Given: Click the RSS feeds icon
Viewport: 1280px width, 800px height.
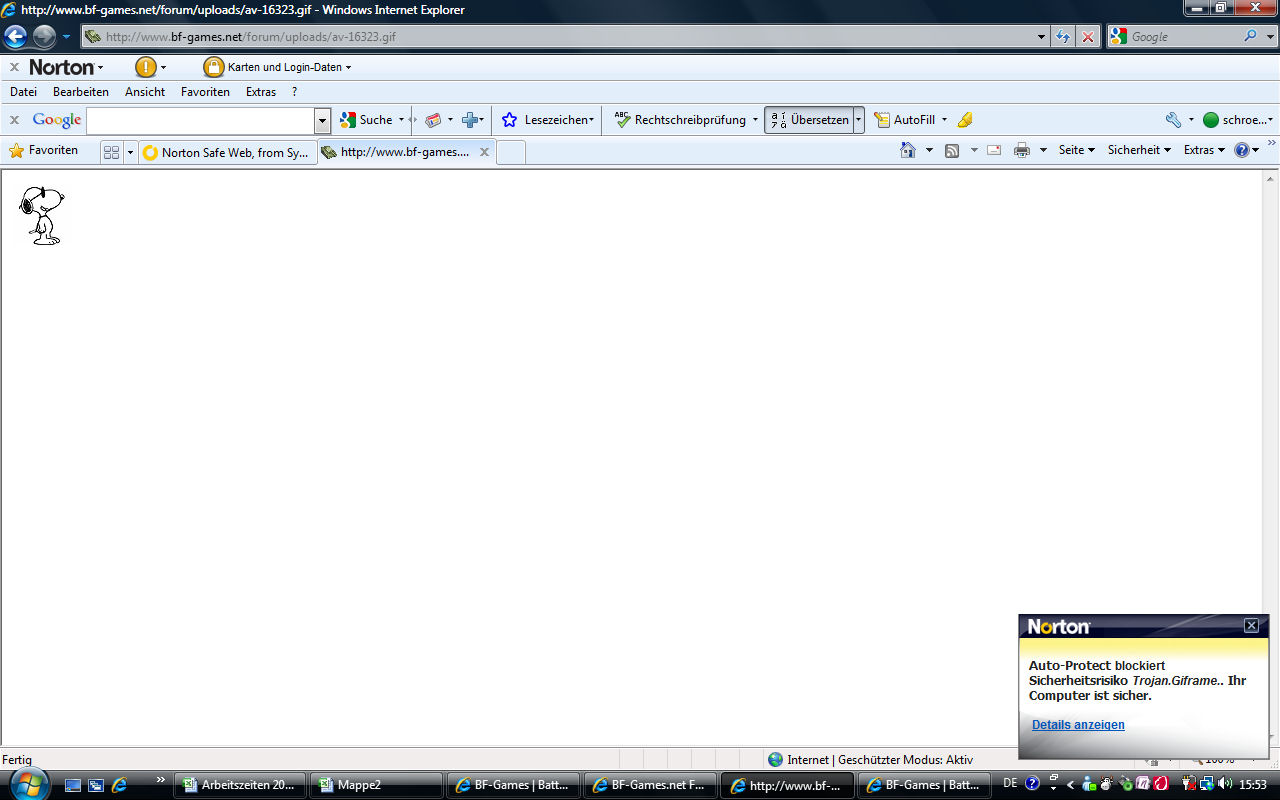Looking at the screenshot, I should pyautogui.click(x=952, y=150).
